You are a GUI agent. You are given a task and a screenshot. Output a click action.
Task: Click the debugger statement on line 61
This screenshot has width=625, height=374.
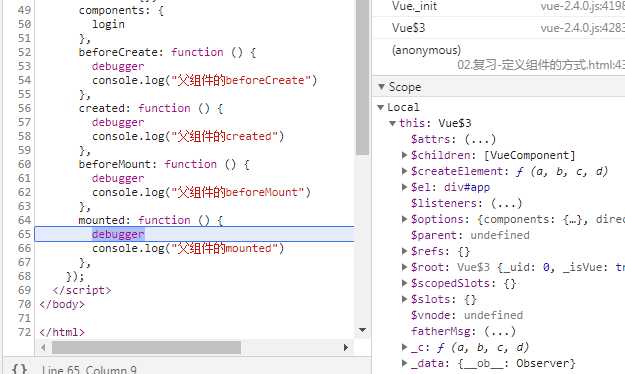click(118, 178)
